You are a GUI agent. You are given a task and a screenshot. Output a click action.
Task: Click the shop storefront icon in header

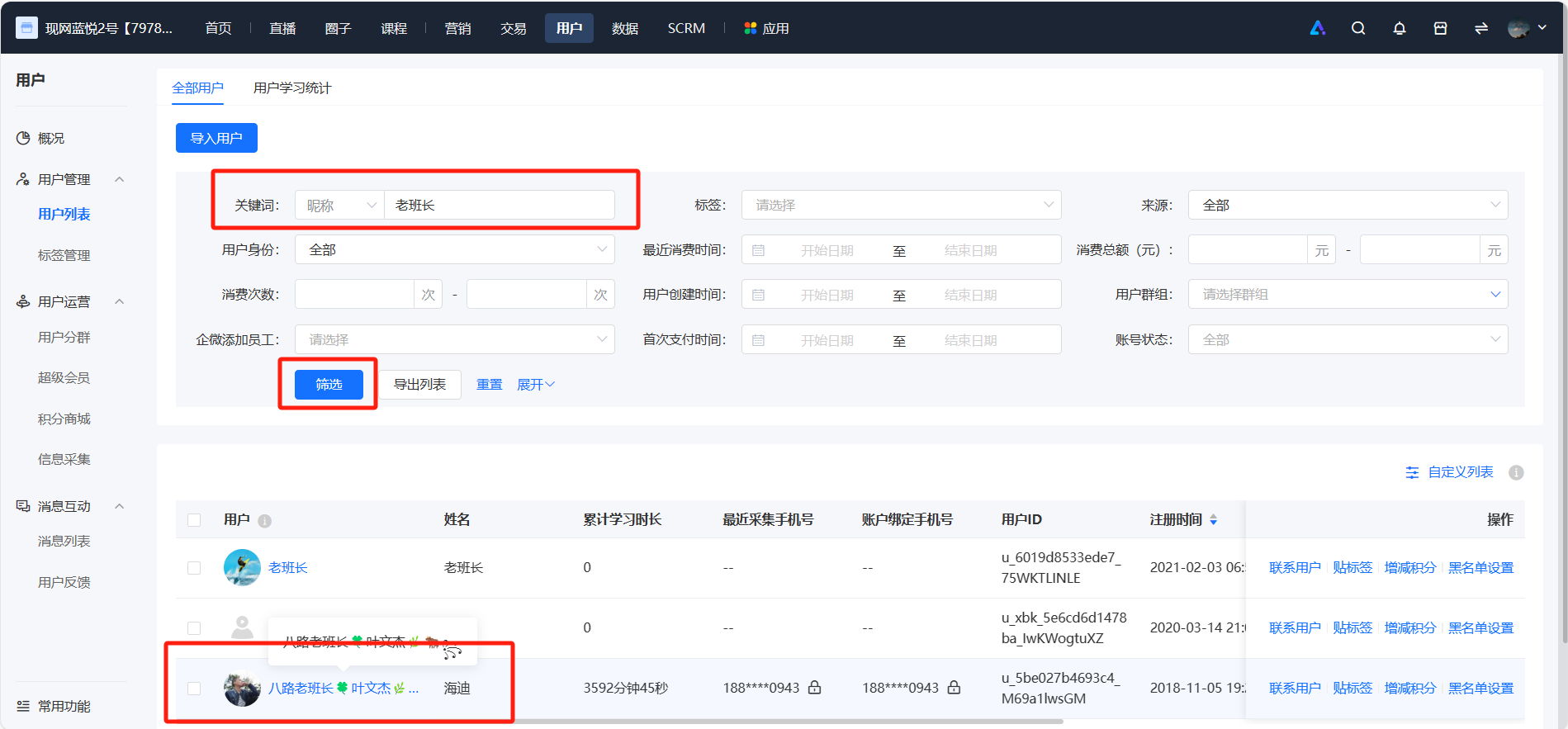point(1440,28)
